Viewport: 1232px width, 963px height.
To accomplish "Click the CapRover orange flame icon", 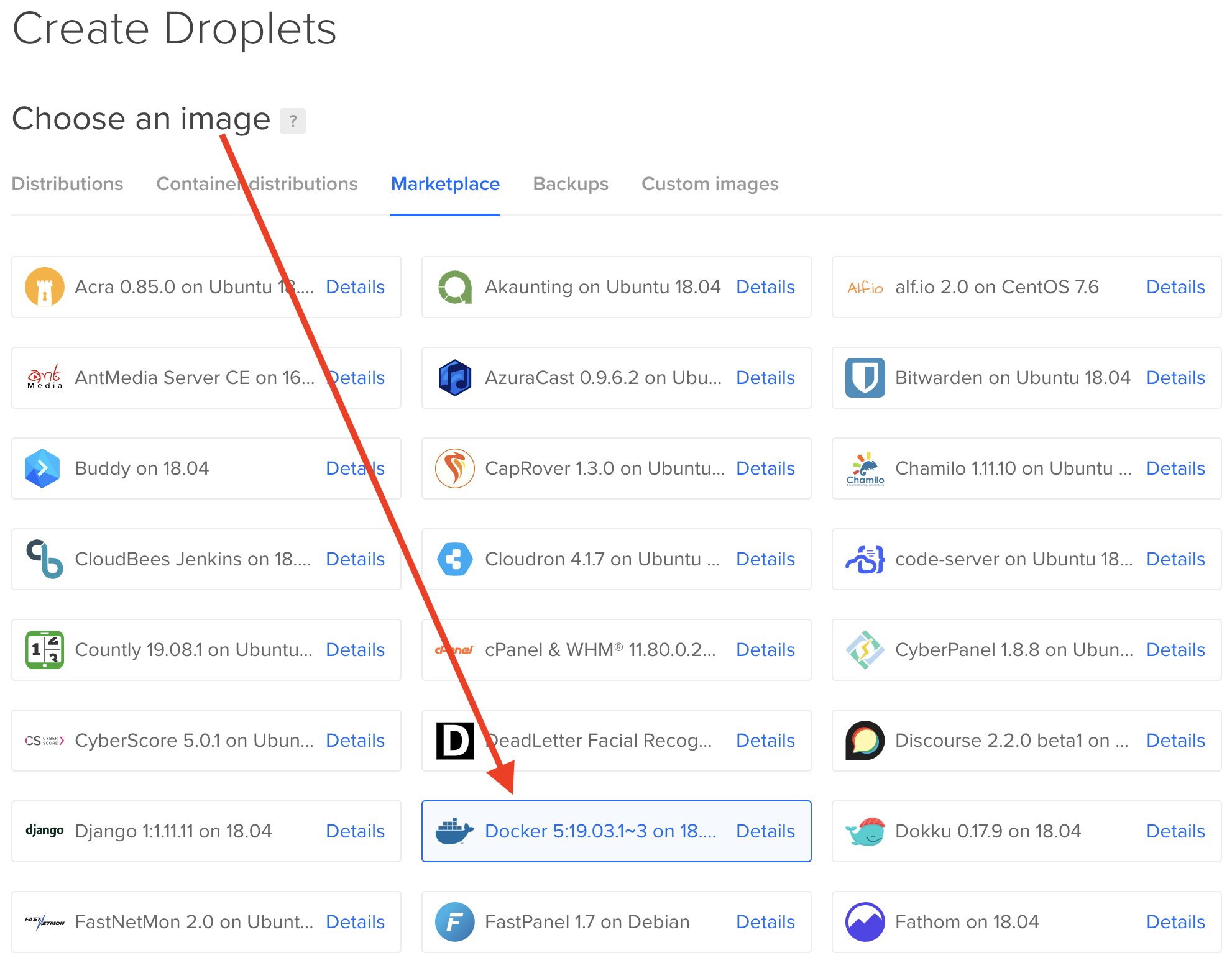I will tap(455, 468).
